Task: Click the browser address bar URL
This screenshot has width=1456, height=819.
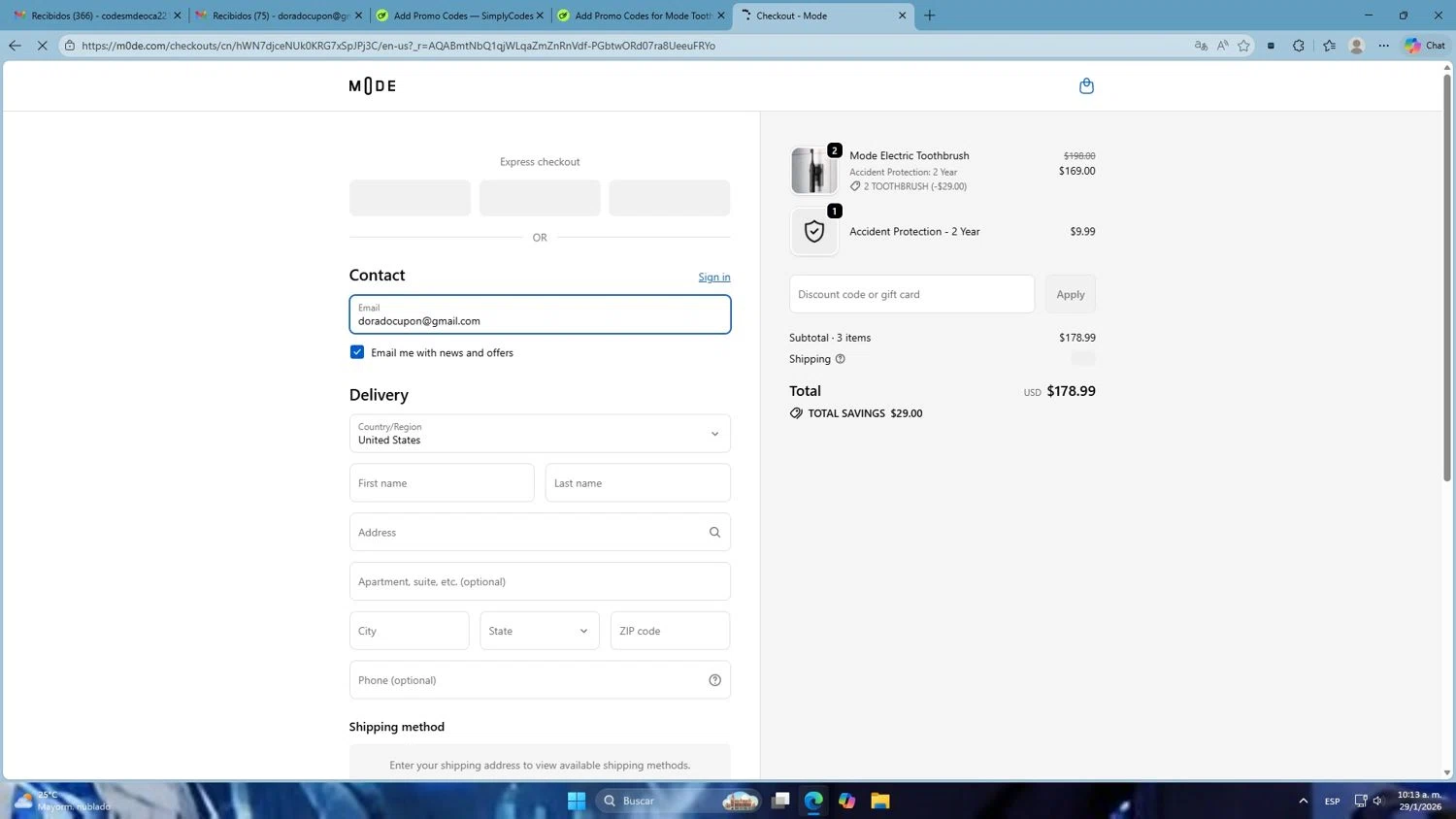Action: click(398, 46)
